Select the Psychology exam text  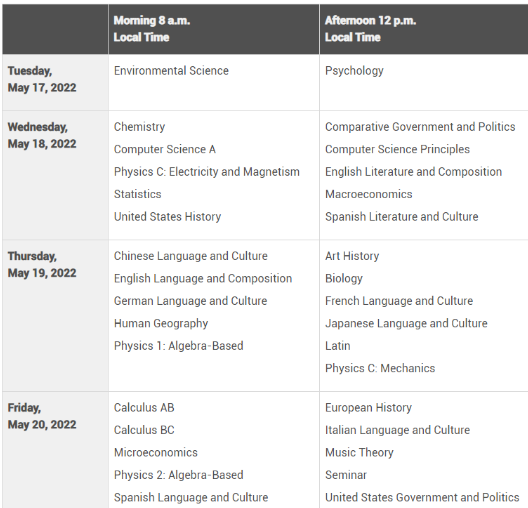tap(354, 71)
